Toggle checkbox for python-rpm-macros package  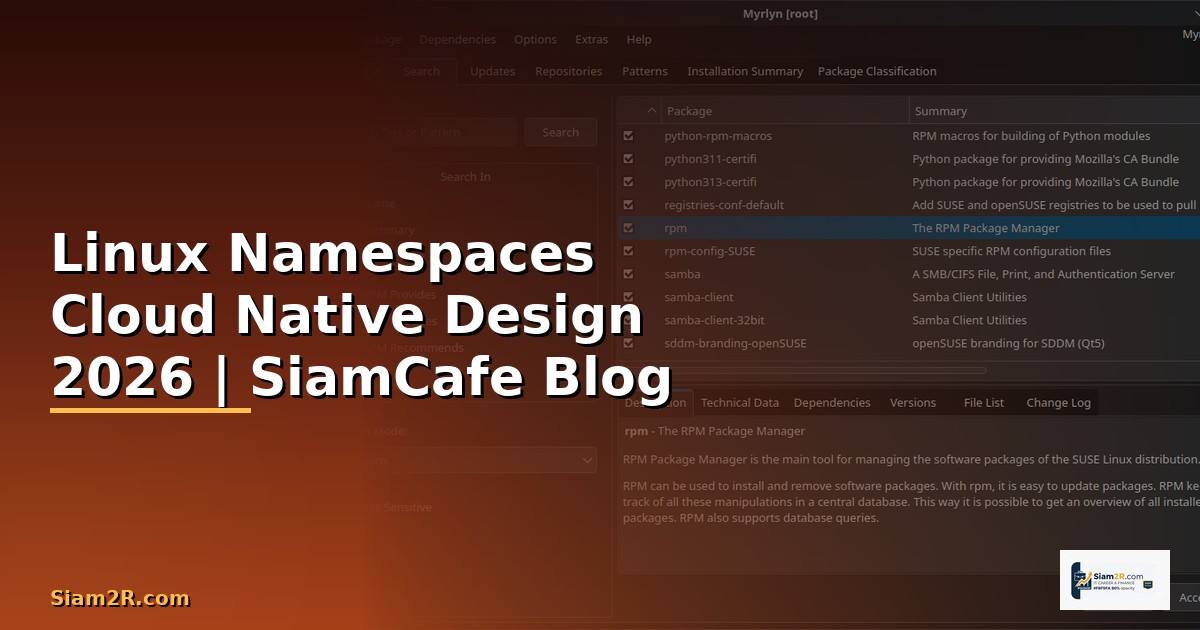(x=628, y=135)
